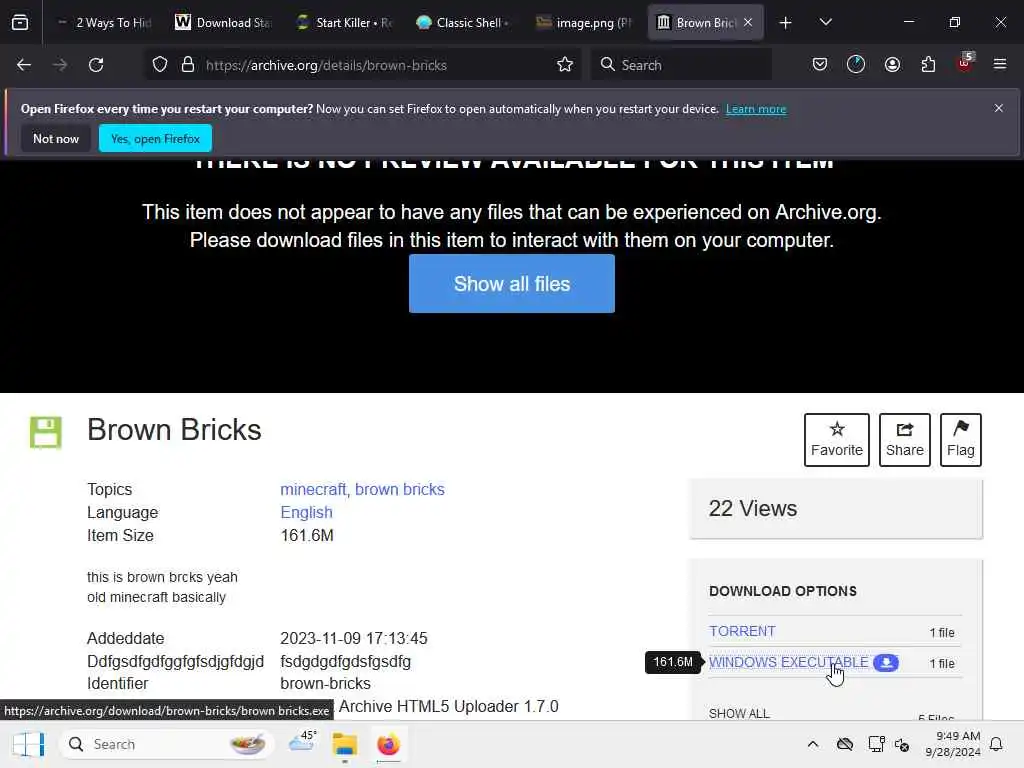Open network display tray icon

(x=876, y=744)
